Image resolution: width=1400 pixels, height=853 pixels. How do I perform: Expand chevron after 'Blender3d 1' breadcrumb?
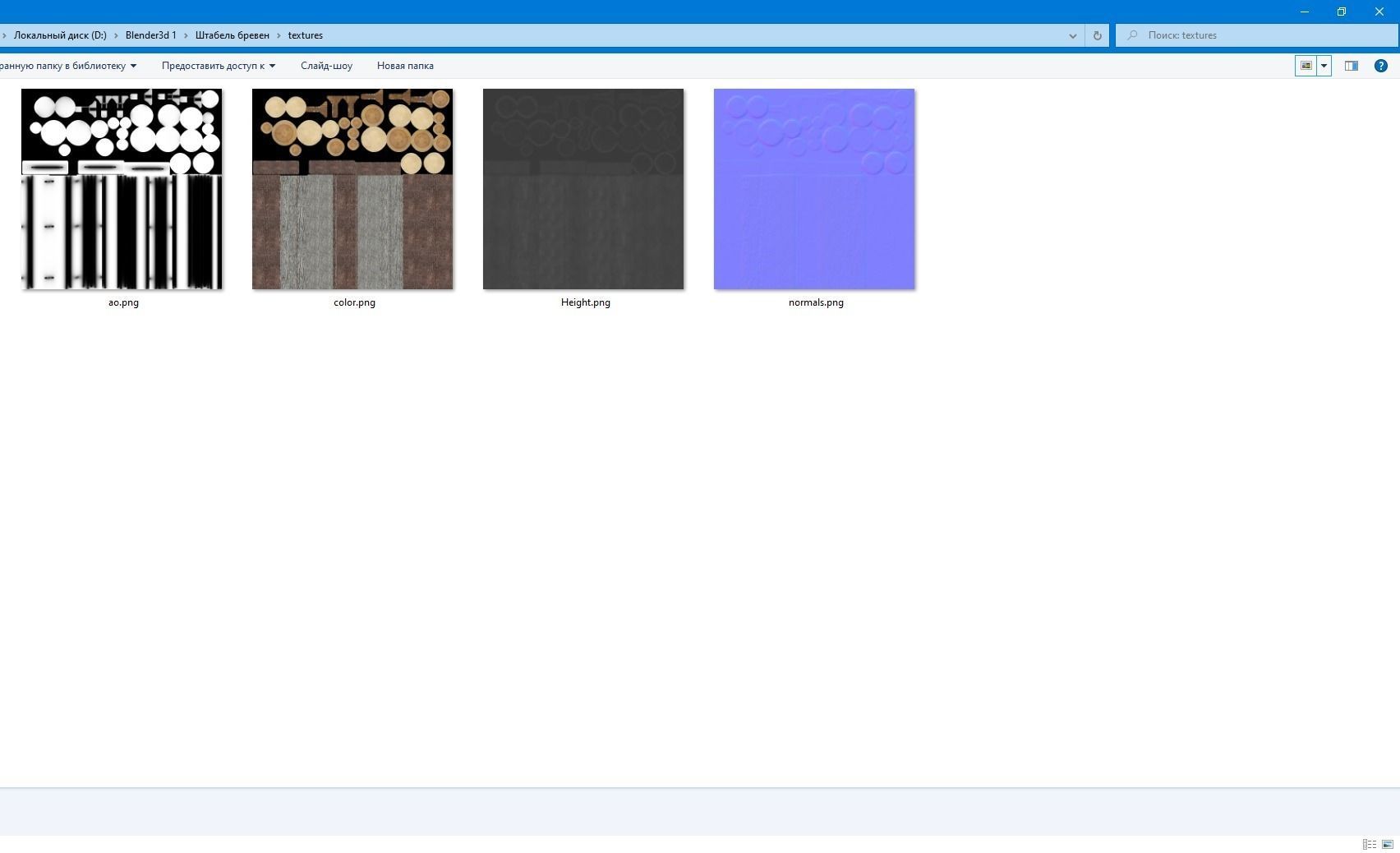tap(186, 35)
